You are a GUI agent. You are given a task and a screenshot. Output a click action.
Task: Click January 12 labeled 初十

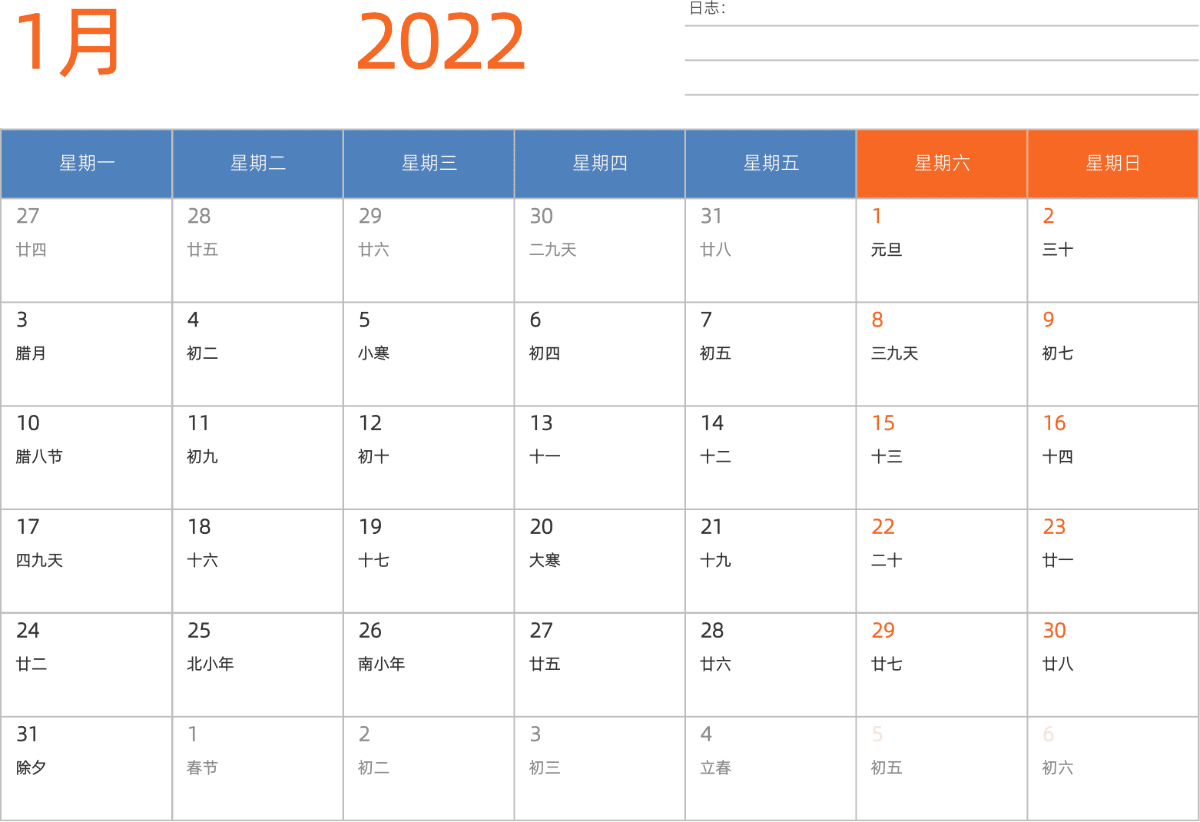429,458
